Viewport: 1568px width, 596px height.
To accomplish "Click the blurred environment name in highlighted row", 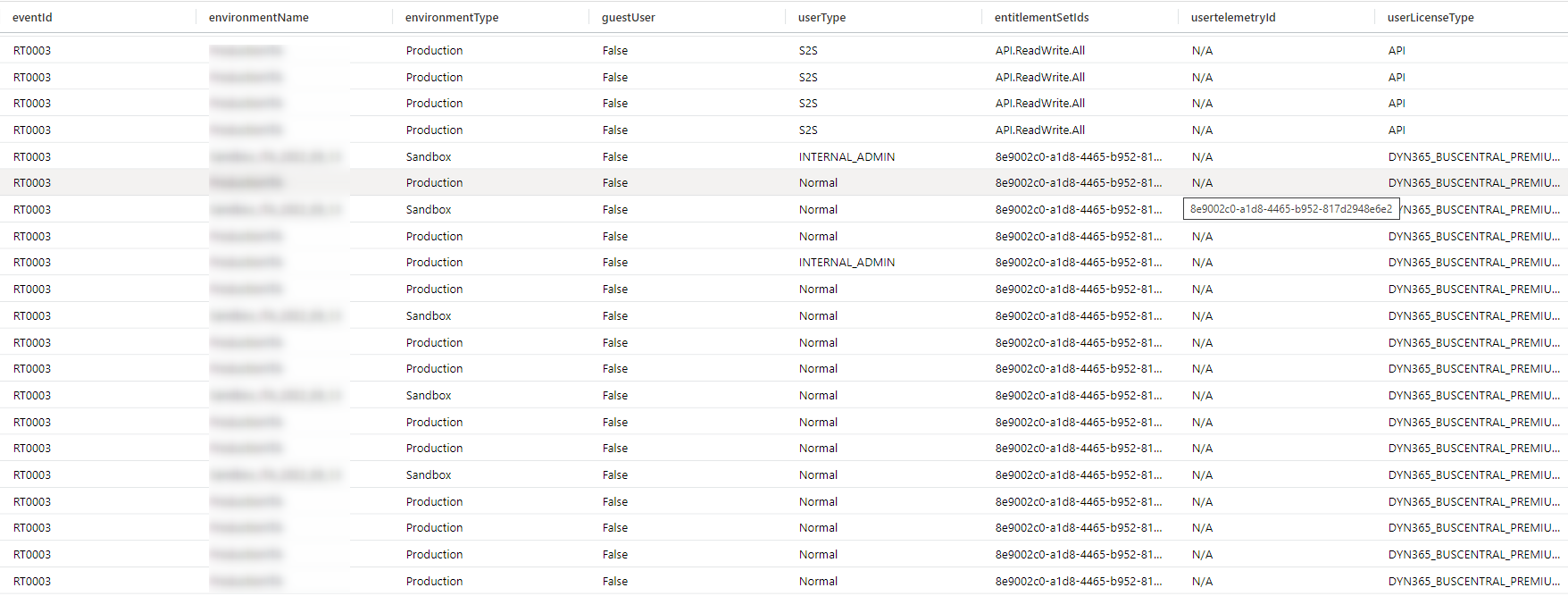I will pos(246,182).
